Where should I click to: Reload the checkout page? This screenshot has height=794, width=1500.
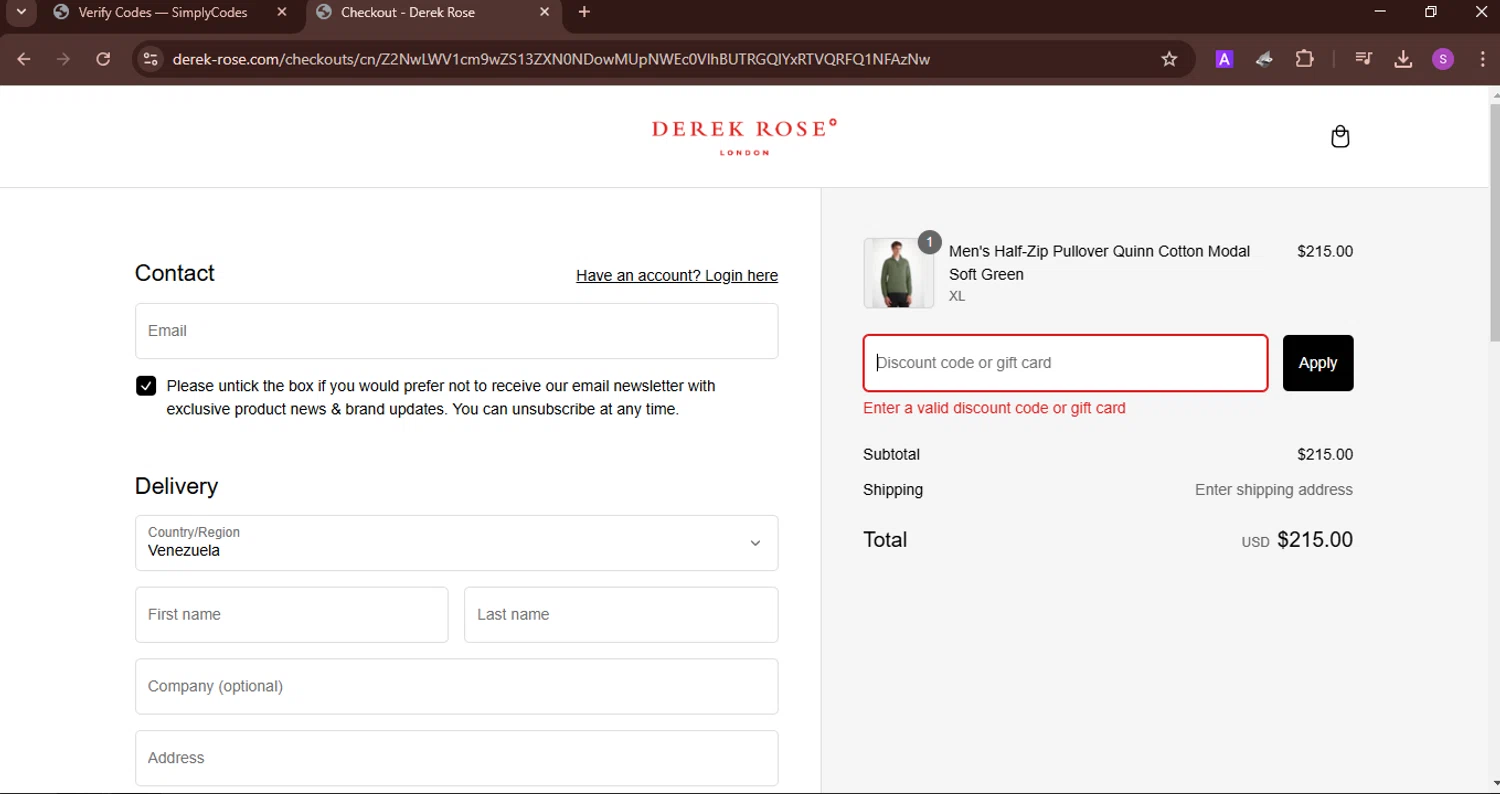(x=102, y=59)
